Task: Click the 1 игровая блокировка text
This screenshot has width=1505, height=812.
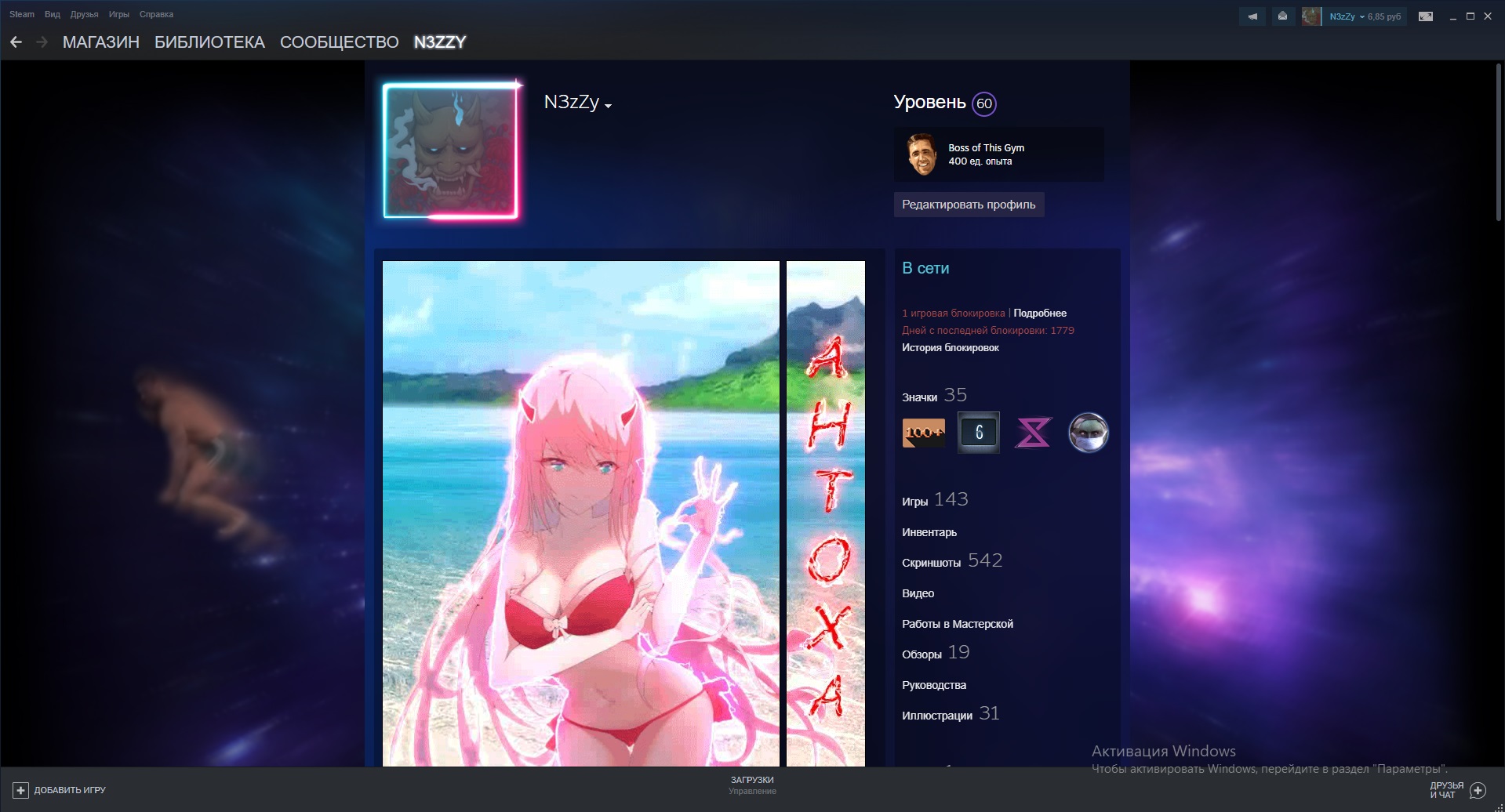Action: click(x=953, y=313)
